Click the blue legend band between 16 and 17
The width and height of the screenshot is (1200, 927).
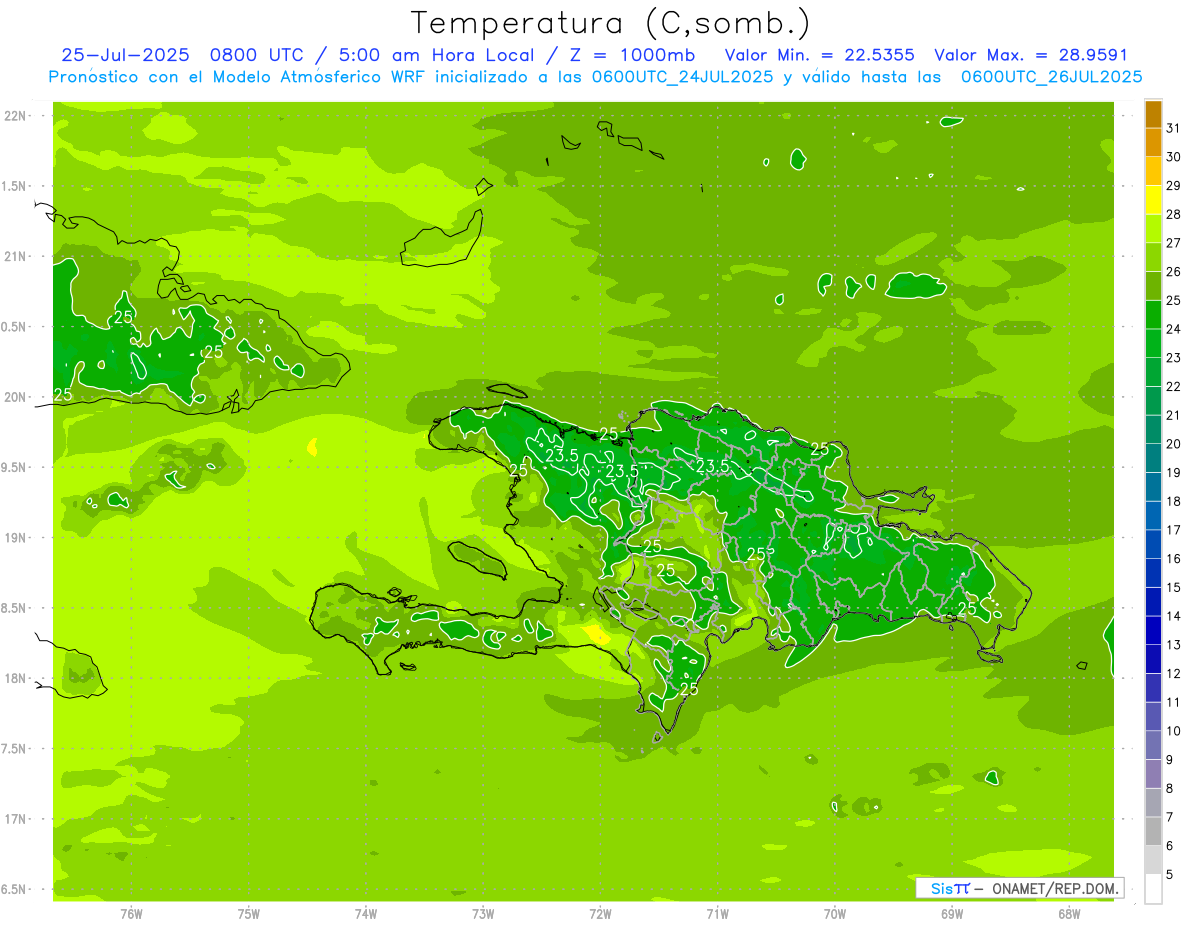click(x=1153, y=544)
